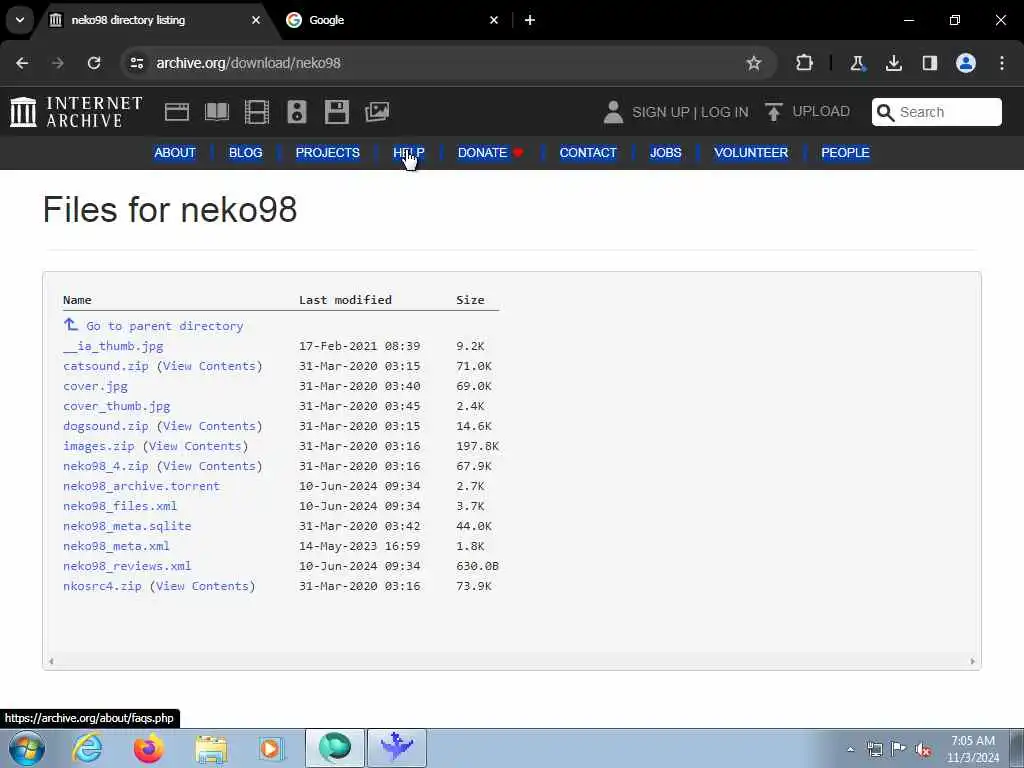Click the listing's right scroll arrow
The image size is (1024, 768).
tap(972, 662)
